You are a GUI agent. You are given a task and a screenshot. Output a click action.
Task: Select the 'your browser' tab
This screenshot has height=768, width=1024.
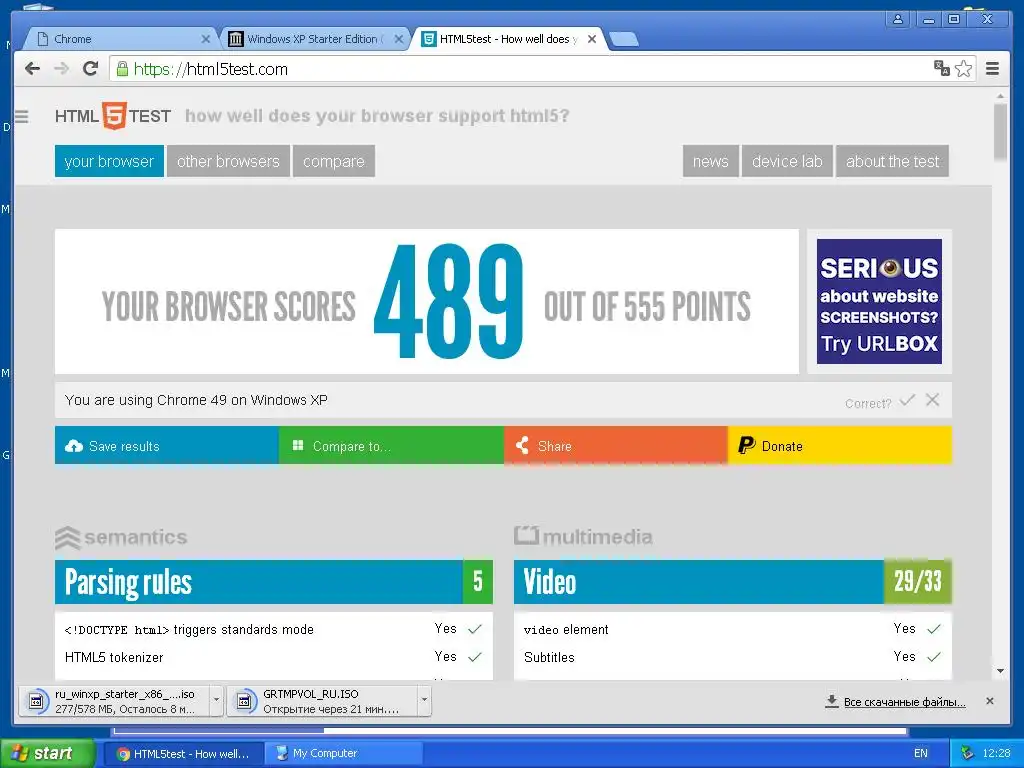109,161
